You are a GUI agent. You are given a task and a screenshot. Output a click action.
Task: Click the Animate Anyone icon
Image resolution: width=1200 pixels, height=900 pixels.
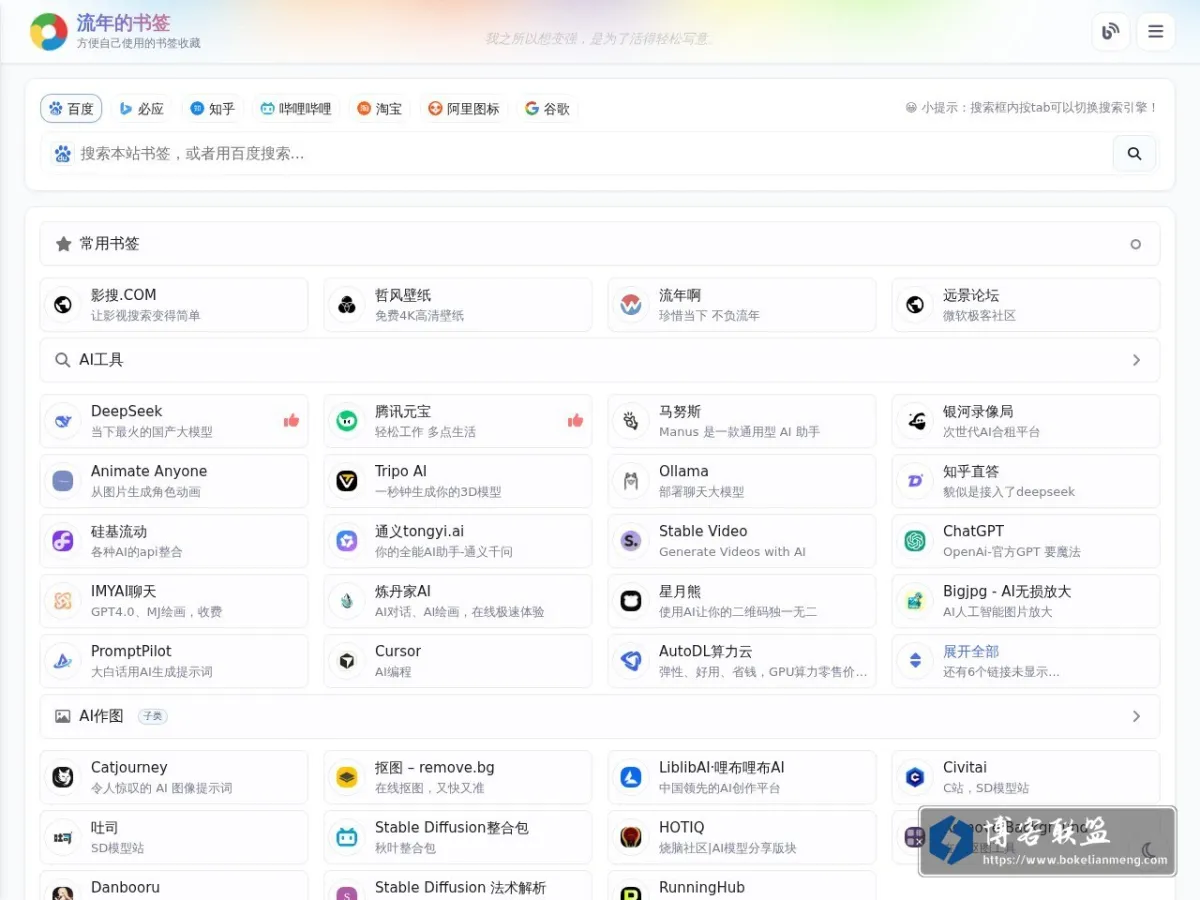point(63,481)
